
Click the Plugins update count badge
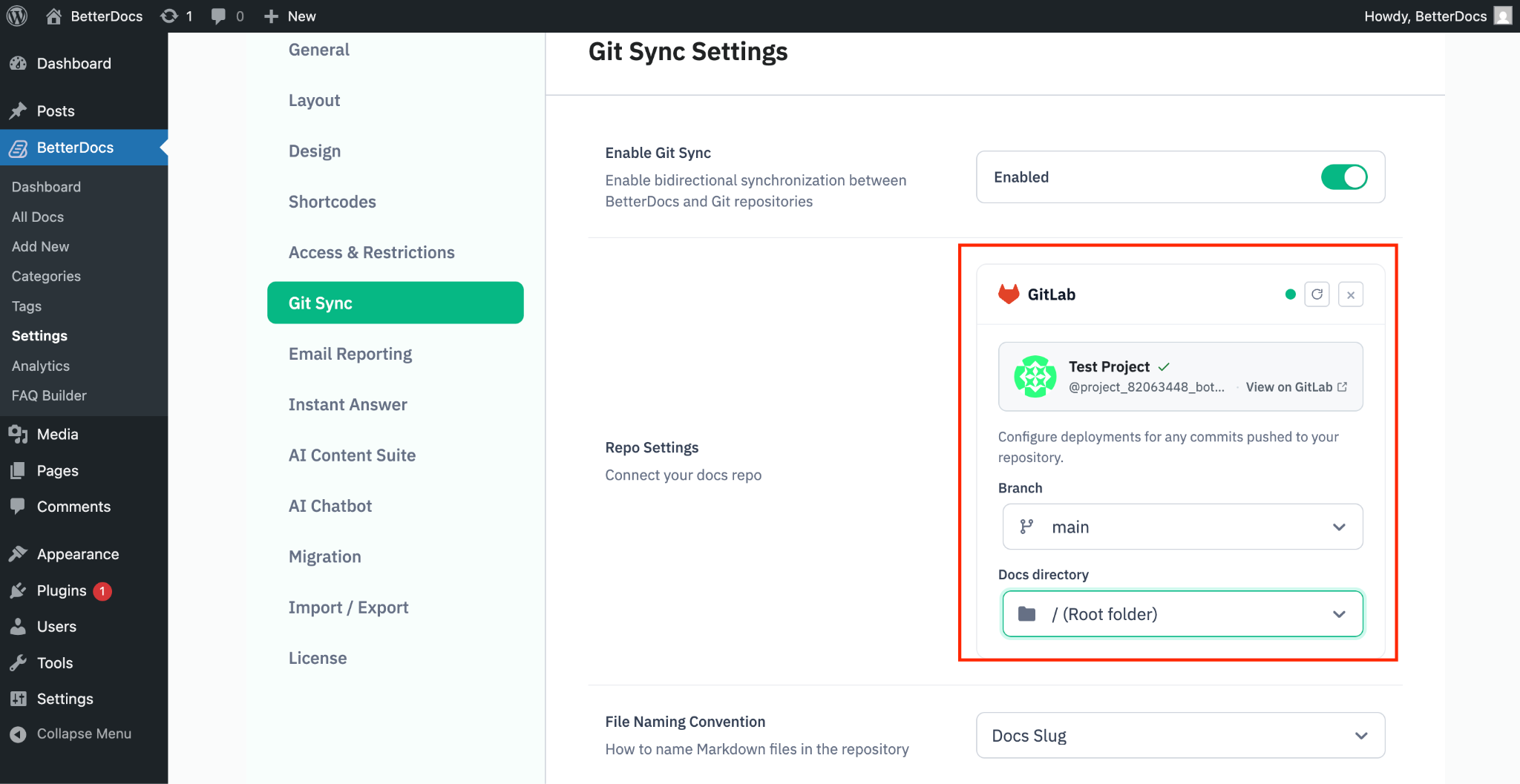102,591
